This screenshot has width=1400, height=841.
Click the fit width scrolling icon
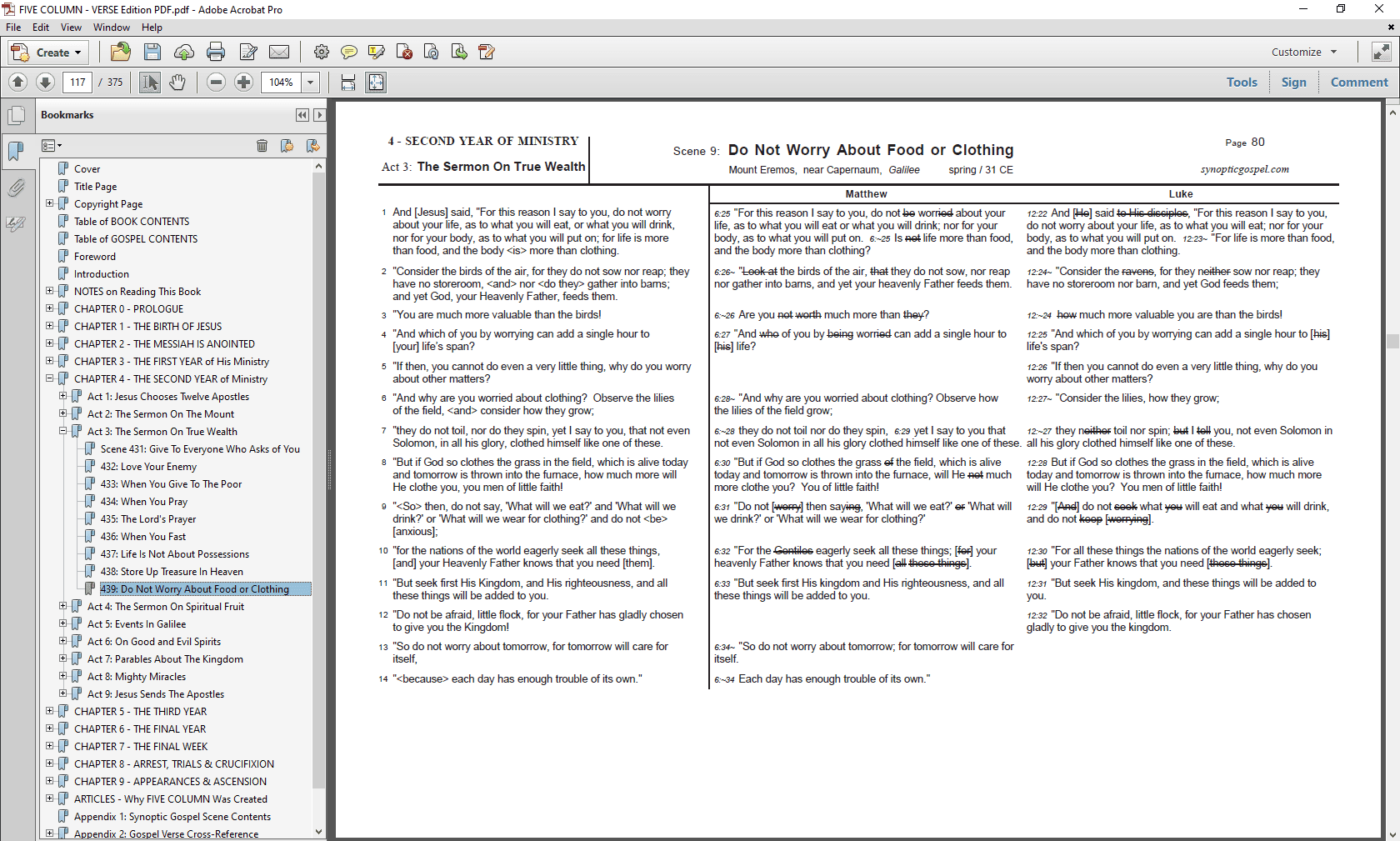pos(348,82)
